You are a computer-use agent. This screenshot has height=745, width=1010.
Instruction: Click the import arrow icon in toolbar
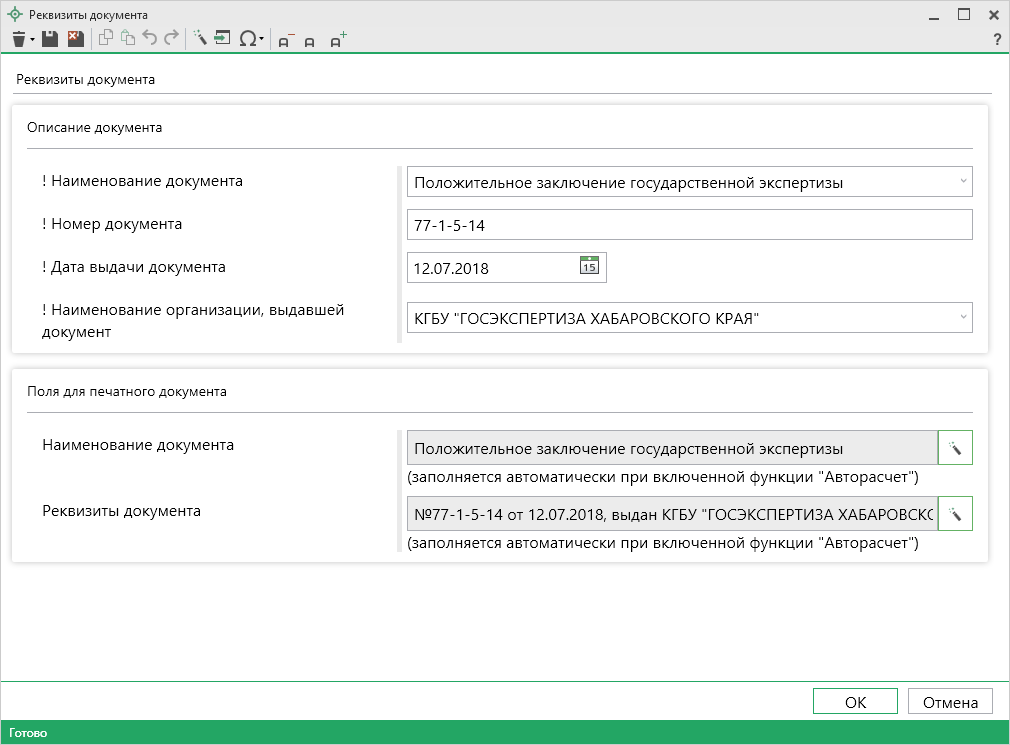(x=223, y=39)
